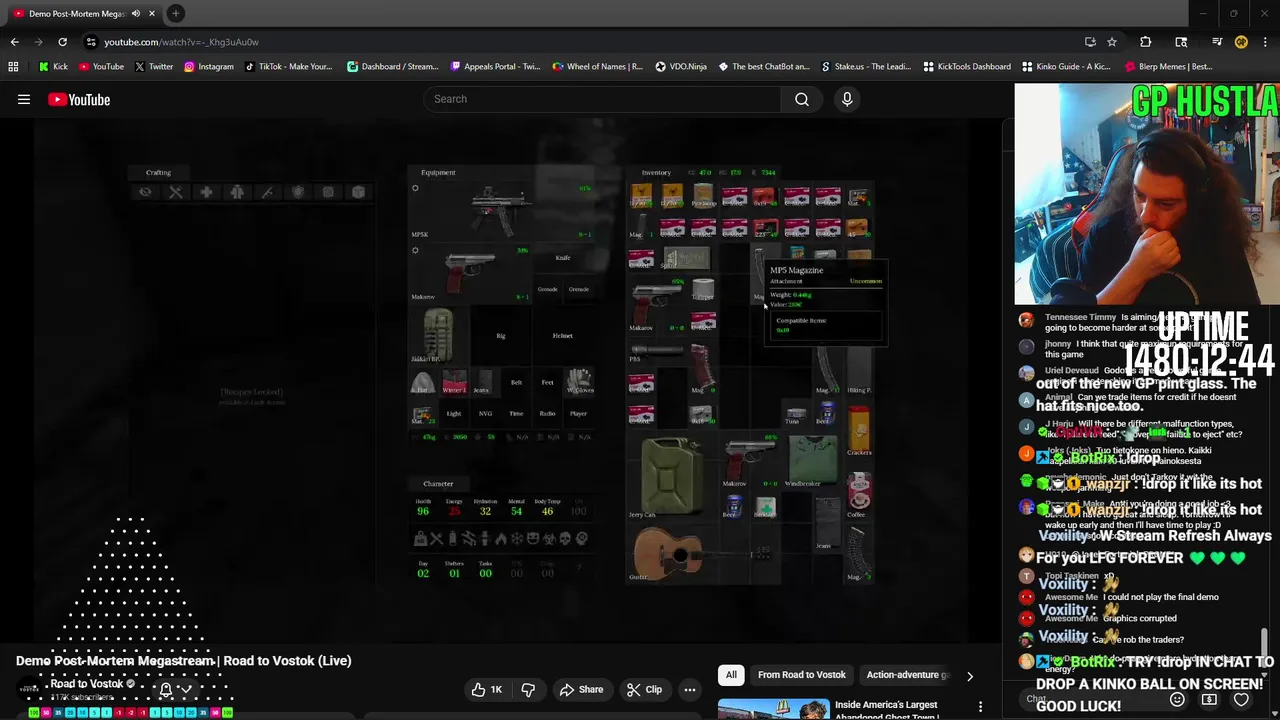
Task: Open the browser extensions puzzle icon
Action: [1145, 42]
